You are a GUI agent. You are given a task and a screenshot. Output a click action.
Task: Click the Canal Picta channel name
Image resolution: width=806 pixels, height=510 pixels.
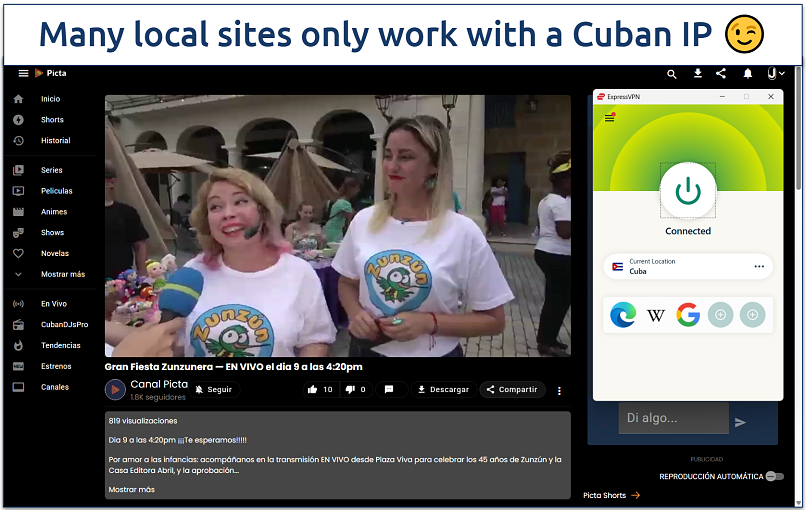click(159, 384)
